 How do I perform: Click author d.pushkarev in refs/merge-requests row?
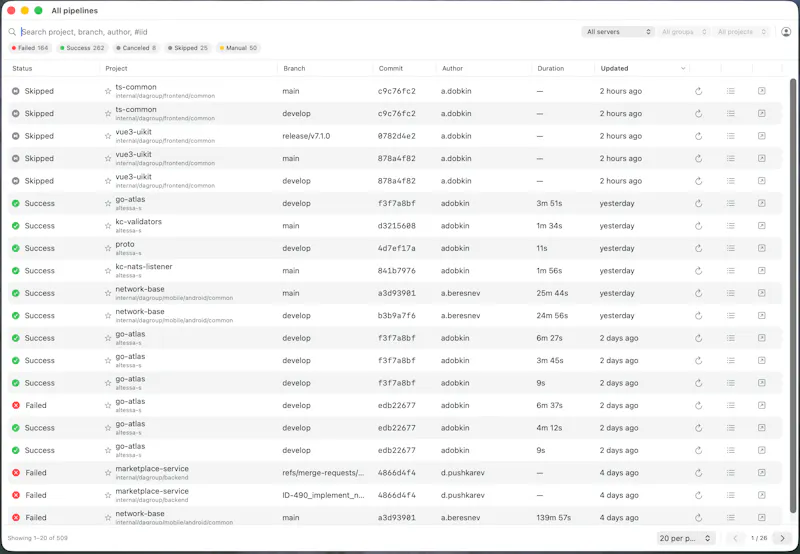tap(463, 473)
